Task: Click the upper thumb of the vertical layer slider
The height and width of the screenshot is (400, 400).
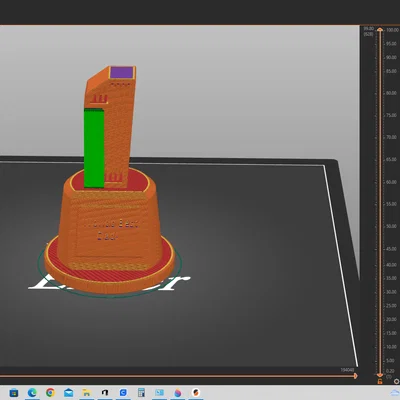Action: click(380, 31)
